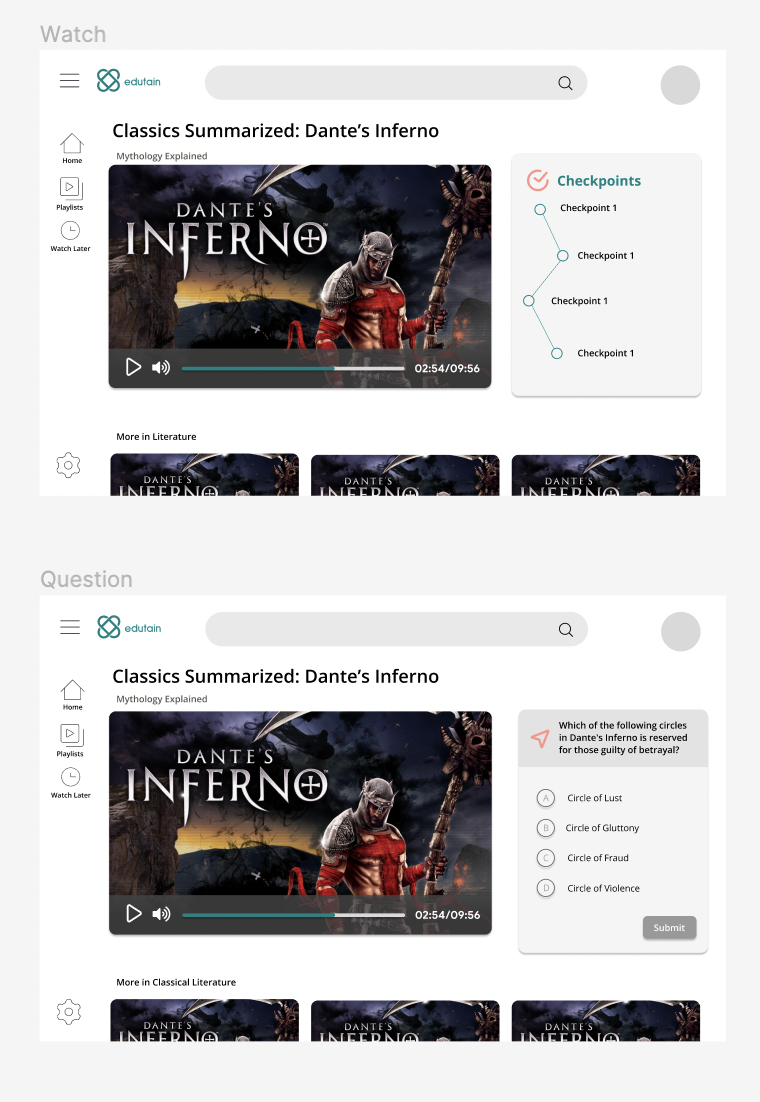
Task: Go to Home in Question frame sidebar
Action: [x=72, y=695]
